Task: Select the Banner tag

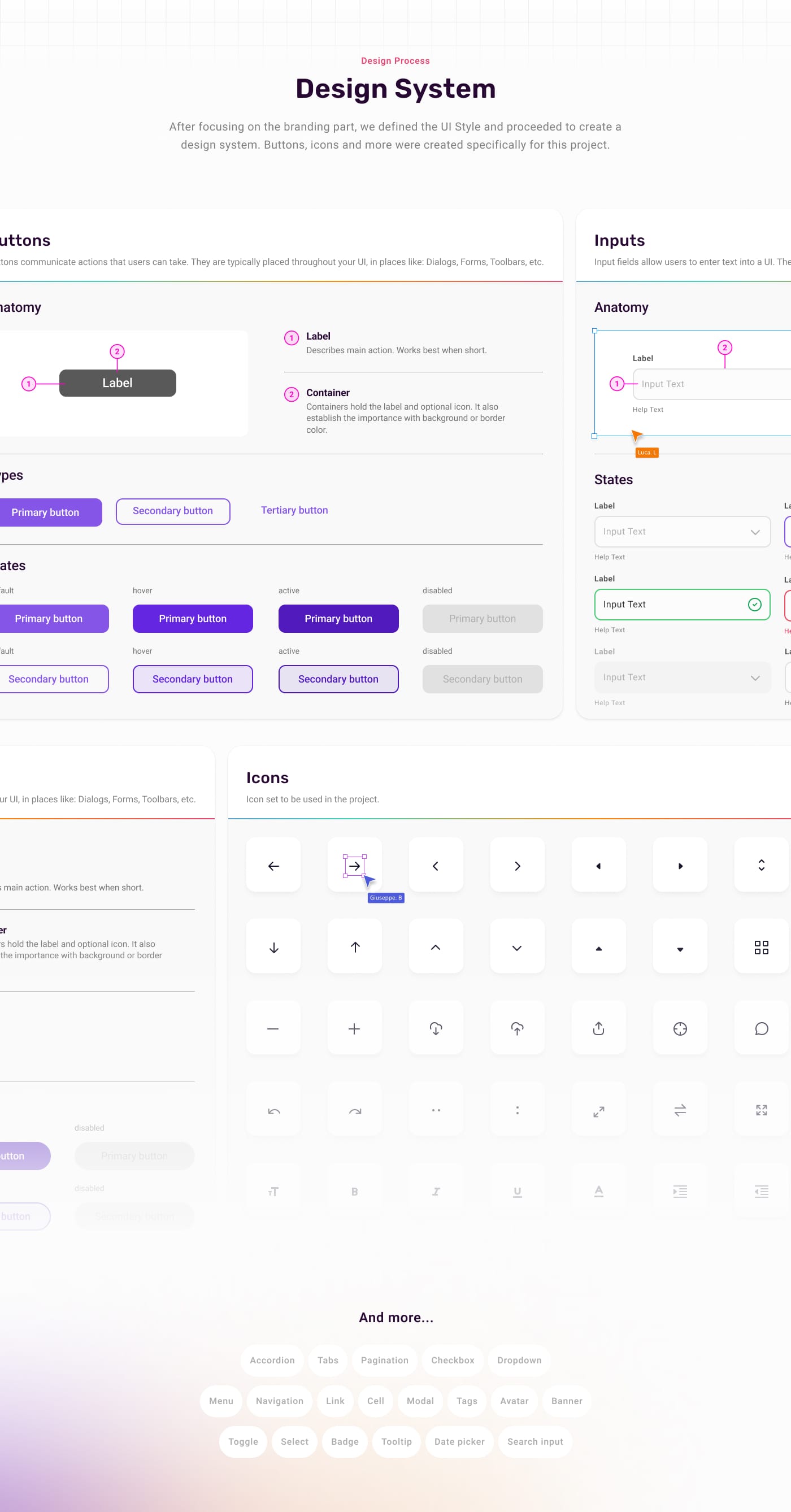Action: coord(567,1401)
